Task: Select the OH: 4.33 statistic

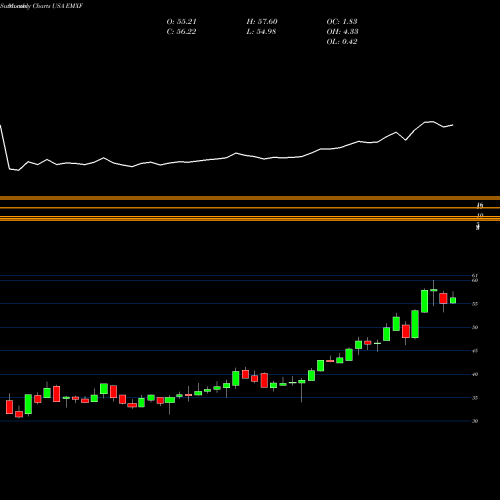Action: point(342,32)
